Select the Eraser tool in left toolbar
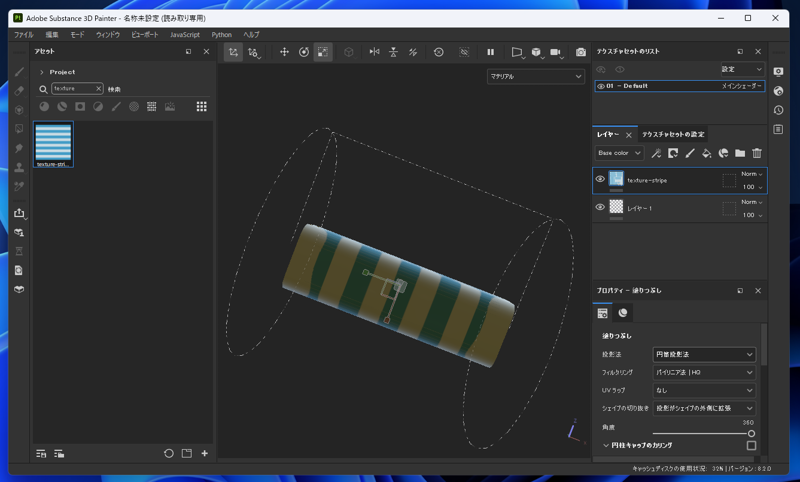This screenshot has height=482, width=800. point(19,91)
